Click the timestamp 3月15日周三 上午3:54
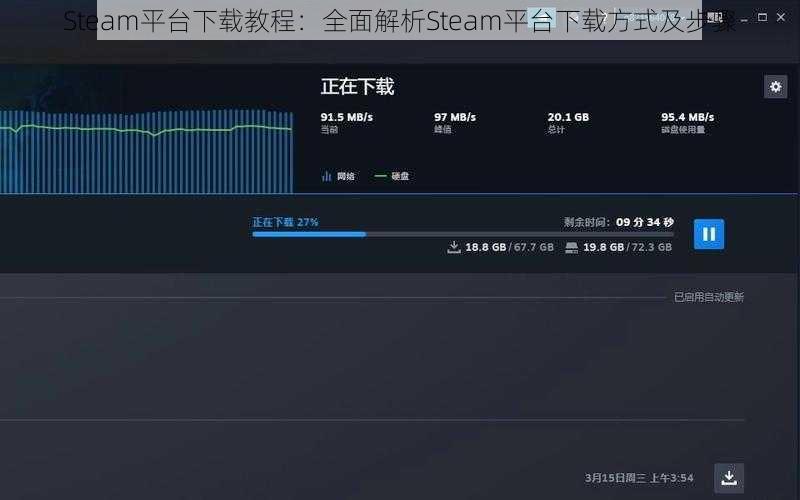Screen dimensions: 800x500 639,478
